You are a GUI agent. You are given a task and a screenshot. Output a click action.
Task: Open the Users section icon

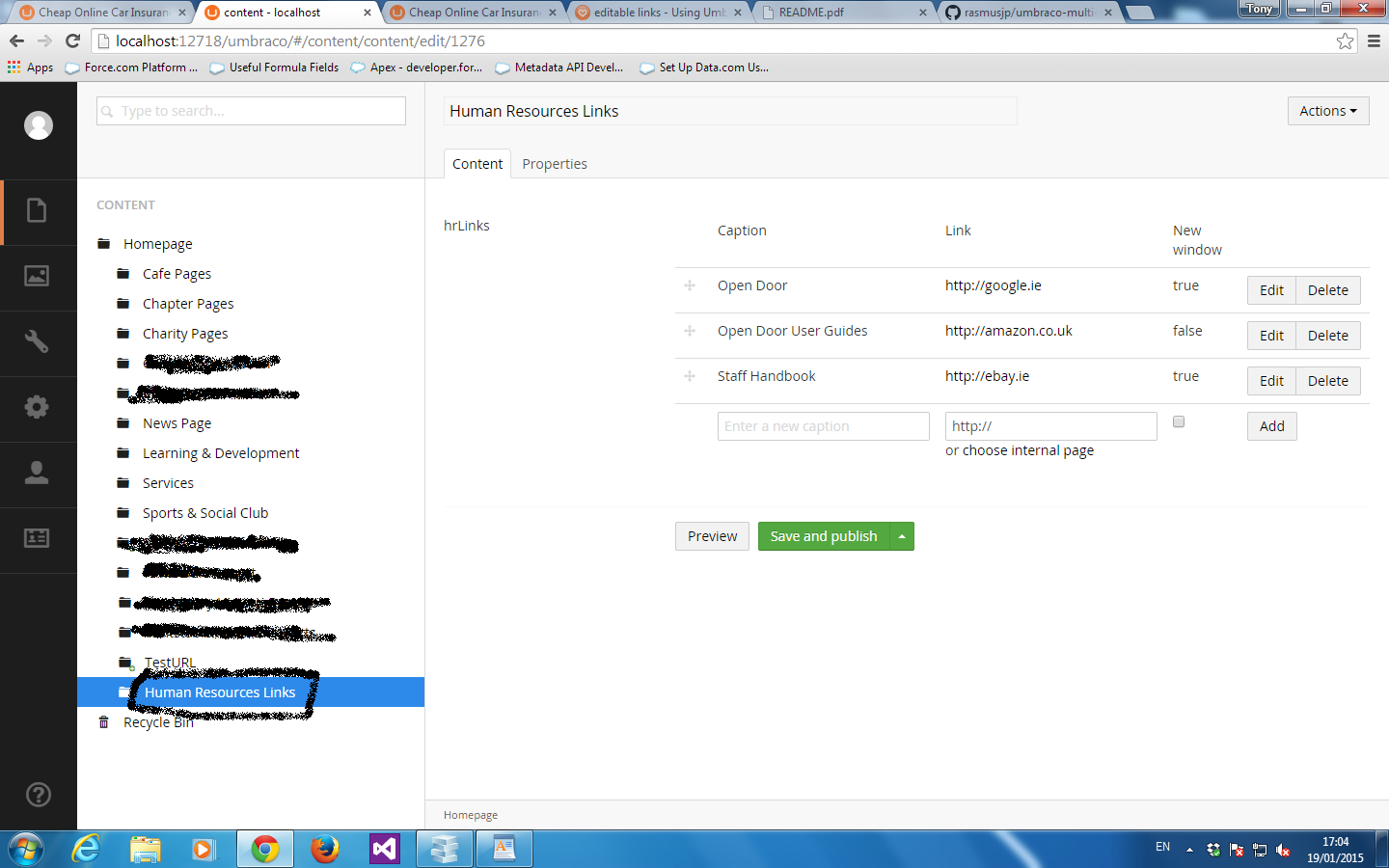(x=37, y=473)
